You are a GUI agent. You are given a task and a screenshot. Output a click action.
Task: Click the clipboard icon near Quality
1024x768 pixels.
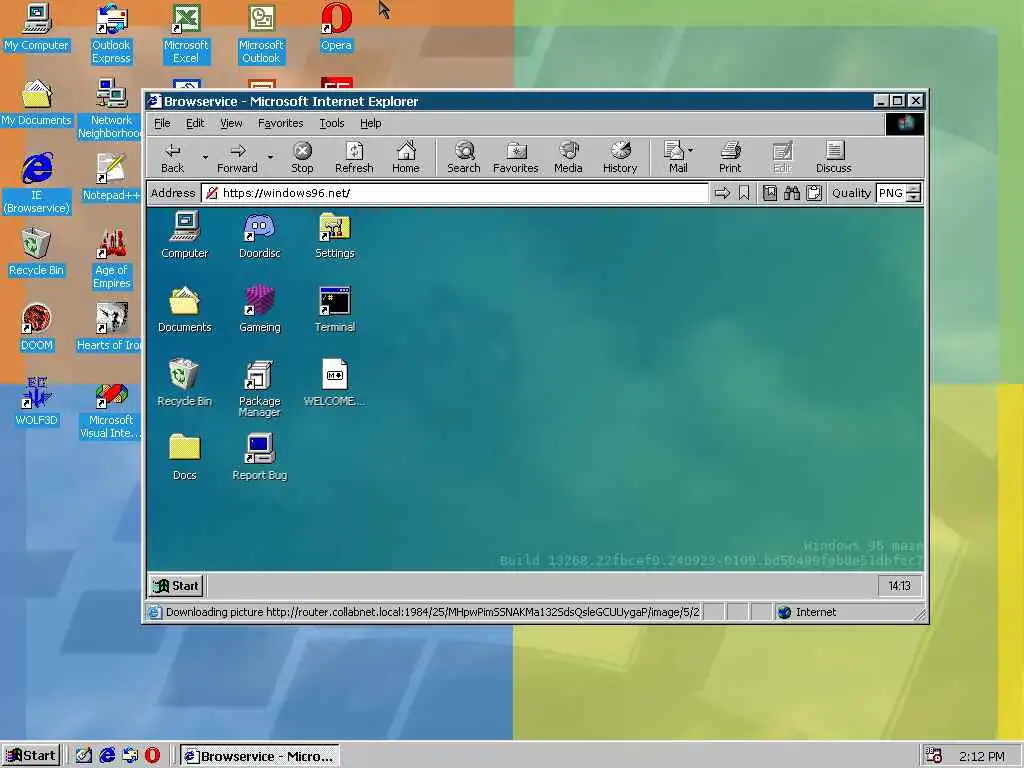[814, 193]
